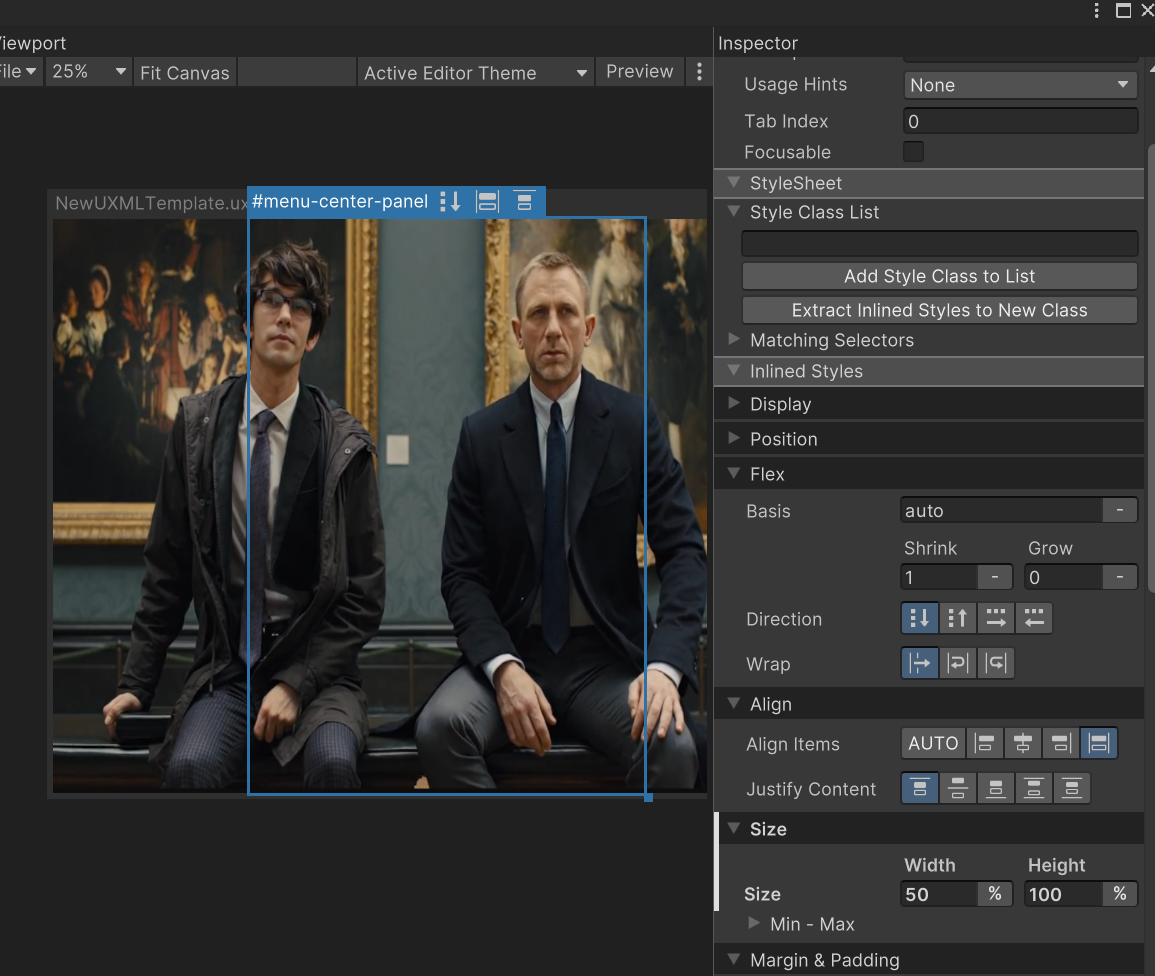Set Align Items to center

pyautogui.click(x=1022, y=743)
